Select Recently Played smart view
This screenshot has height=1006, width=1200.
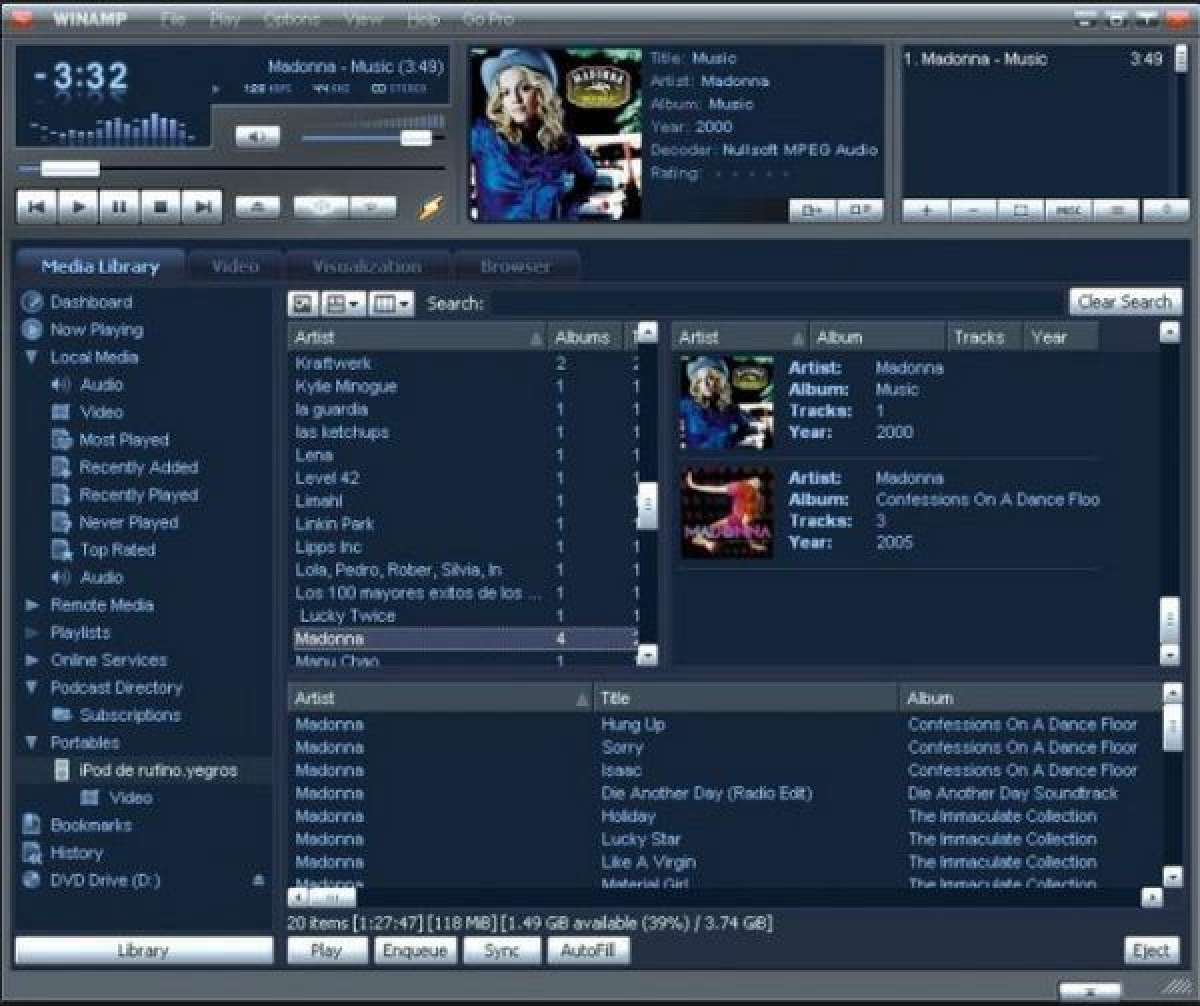click(x=139, y=494)
